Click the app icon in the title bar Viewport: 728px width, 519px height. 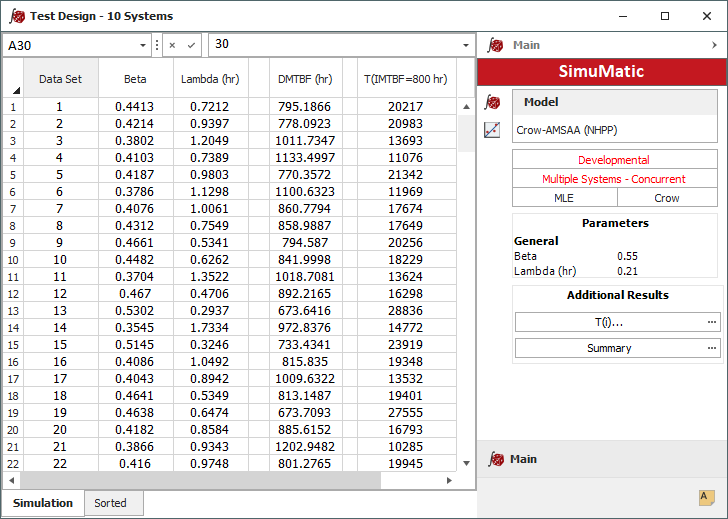point(16,16)
